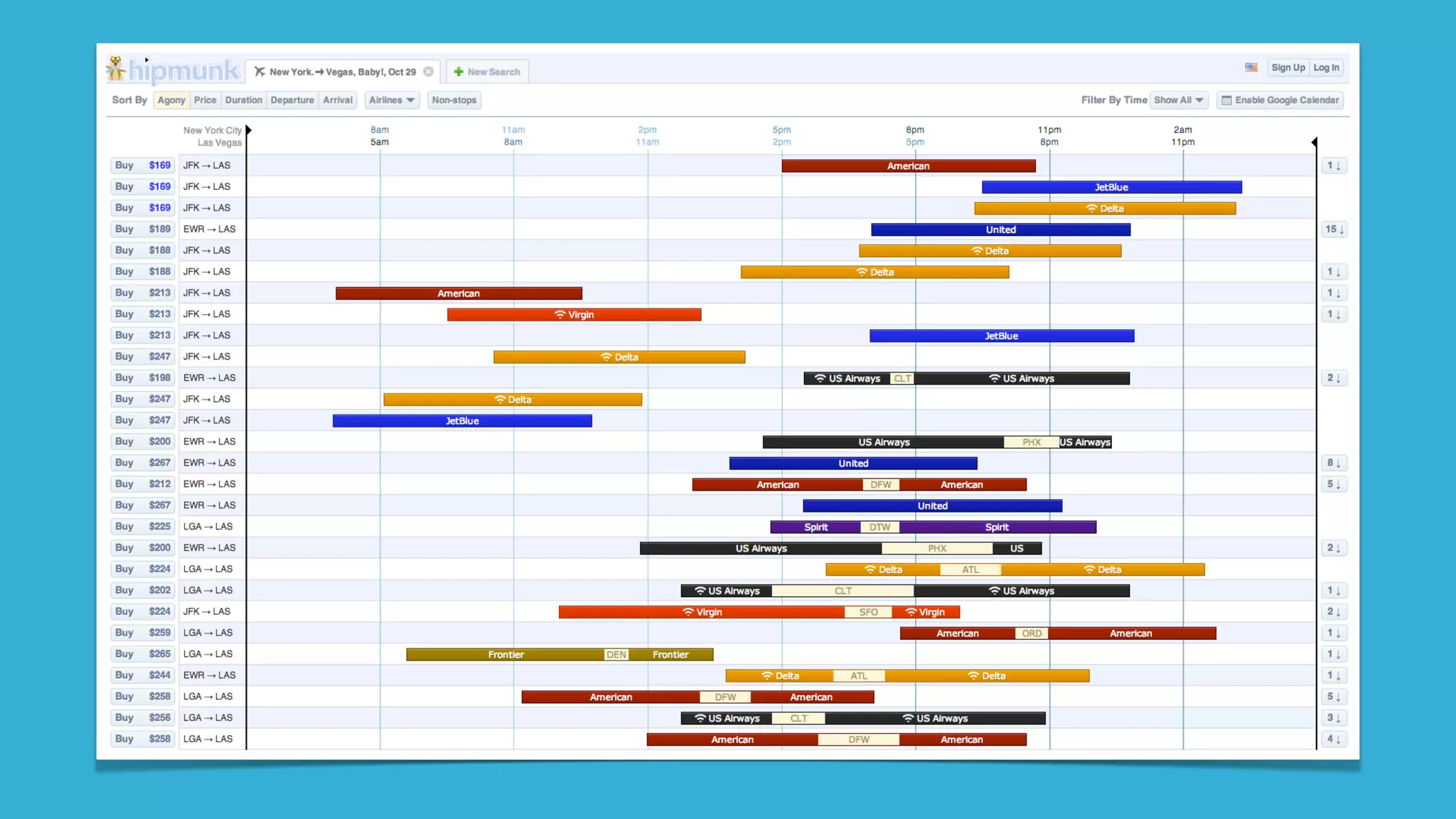Screen dimensions: 1456x819
Task: Open the Airlines dropdown
Action: click(391, 100)
